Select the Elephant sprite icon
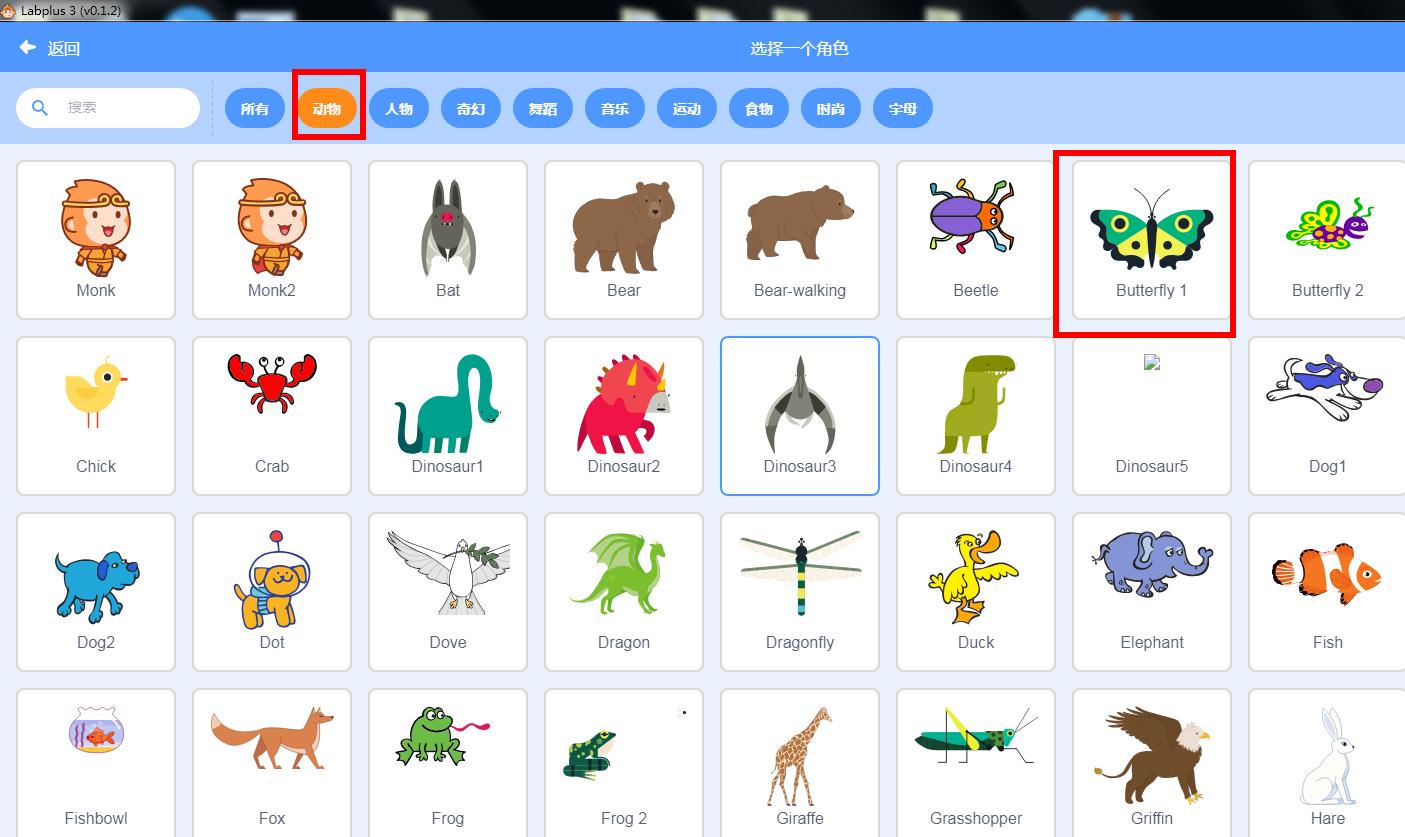Screen dimensions: 1405x837 (1152, 563)
